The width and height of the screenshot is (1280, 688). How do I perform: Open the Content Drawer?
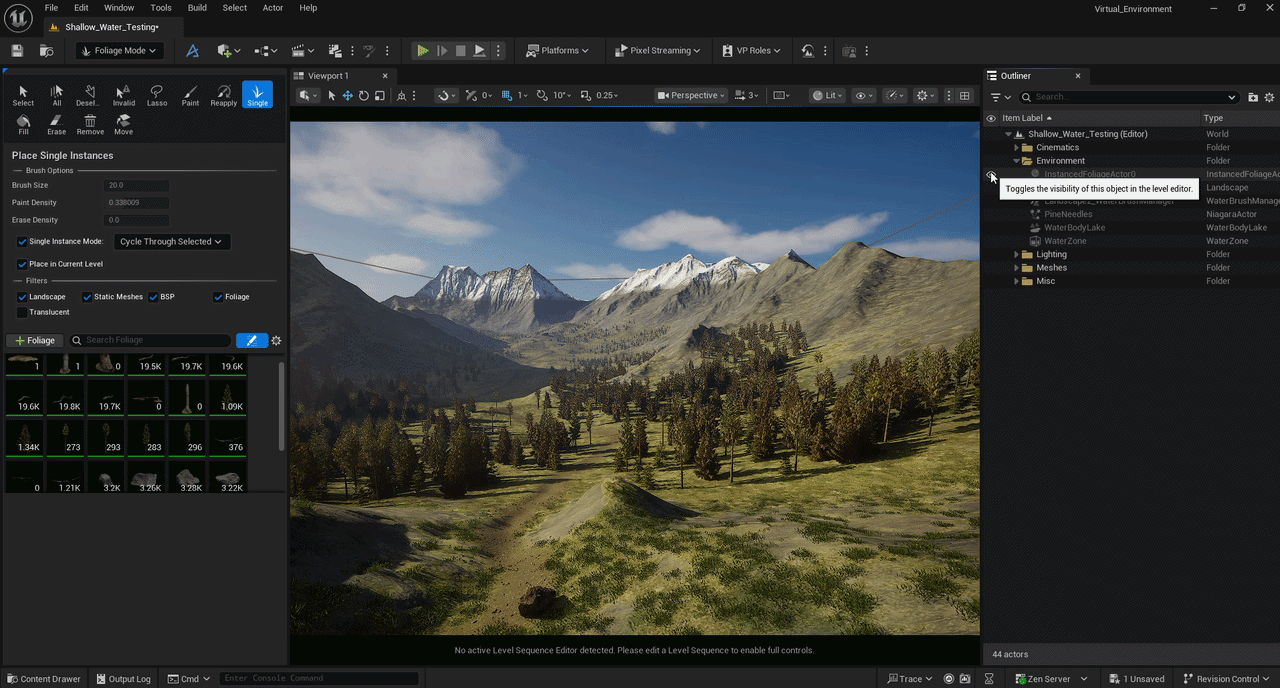(x=43, y=679)
